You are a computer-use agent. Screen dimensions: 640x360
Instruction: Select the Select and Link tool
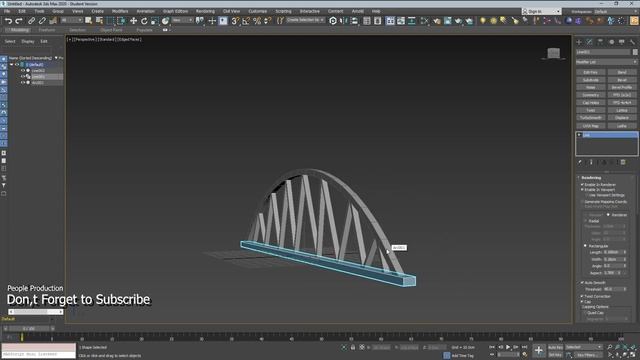(31, 21)
